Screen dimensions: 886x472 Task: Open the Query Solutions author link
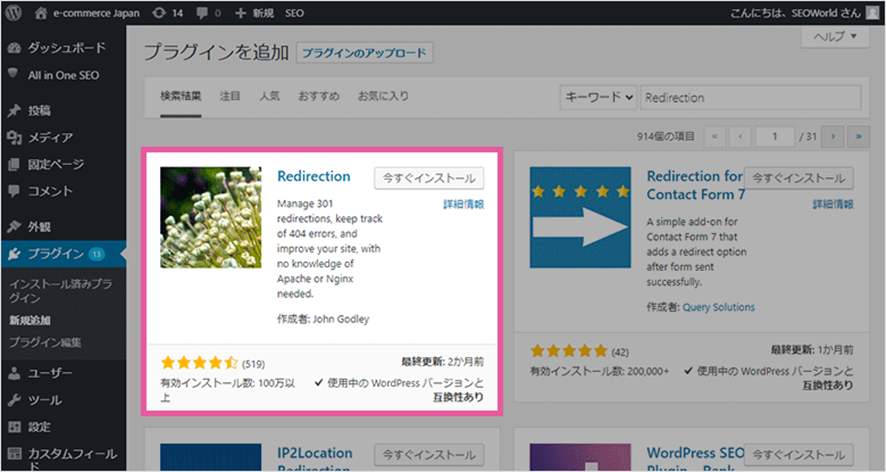click(x=718, y=307)
